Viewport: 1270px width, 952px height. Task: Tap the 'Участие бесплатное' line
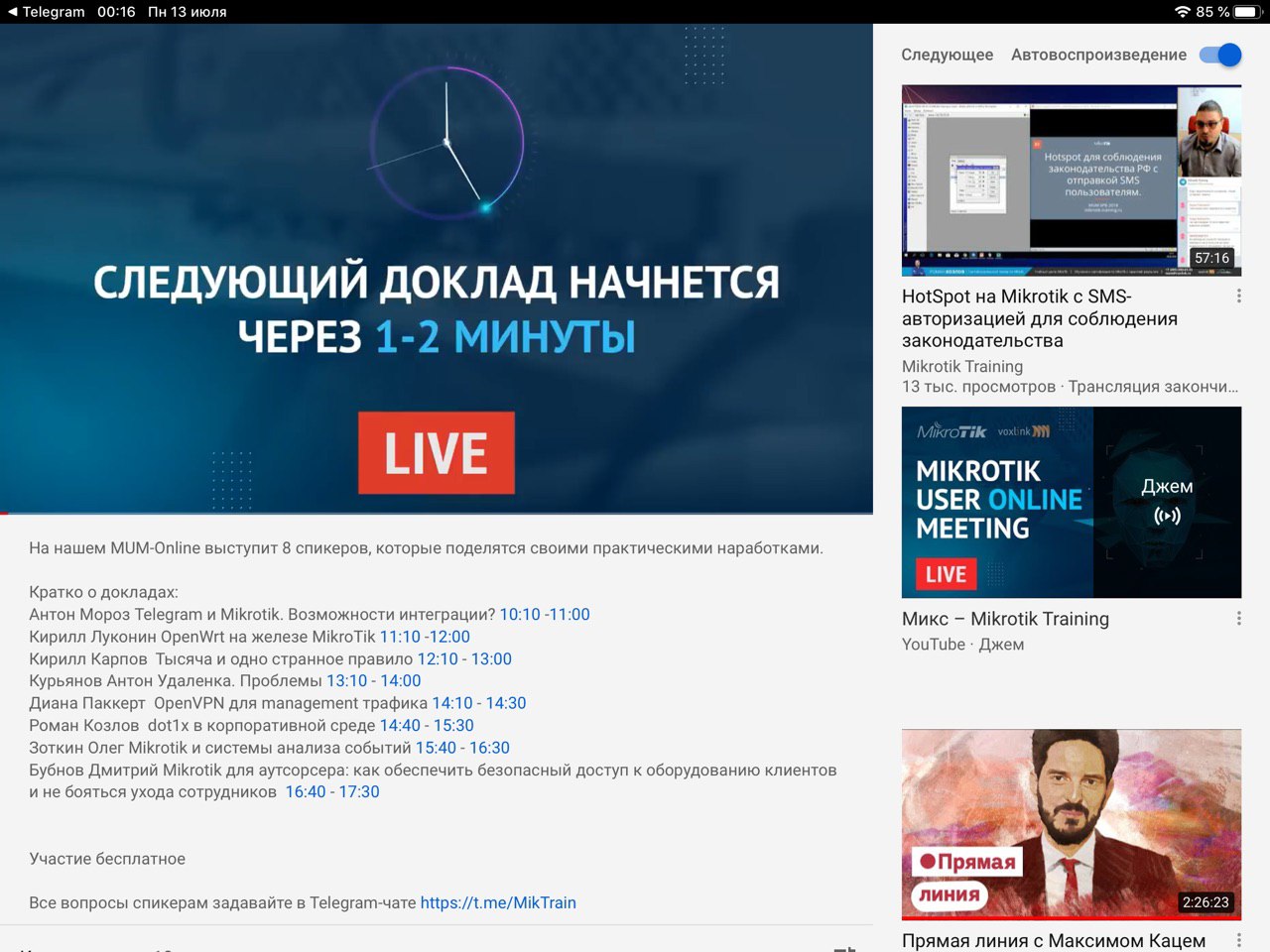click(x=107, y=859)
